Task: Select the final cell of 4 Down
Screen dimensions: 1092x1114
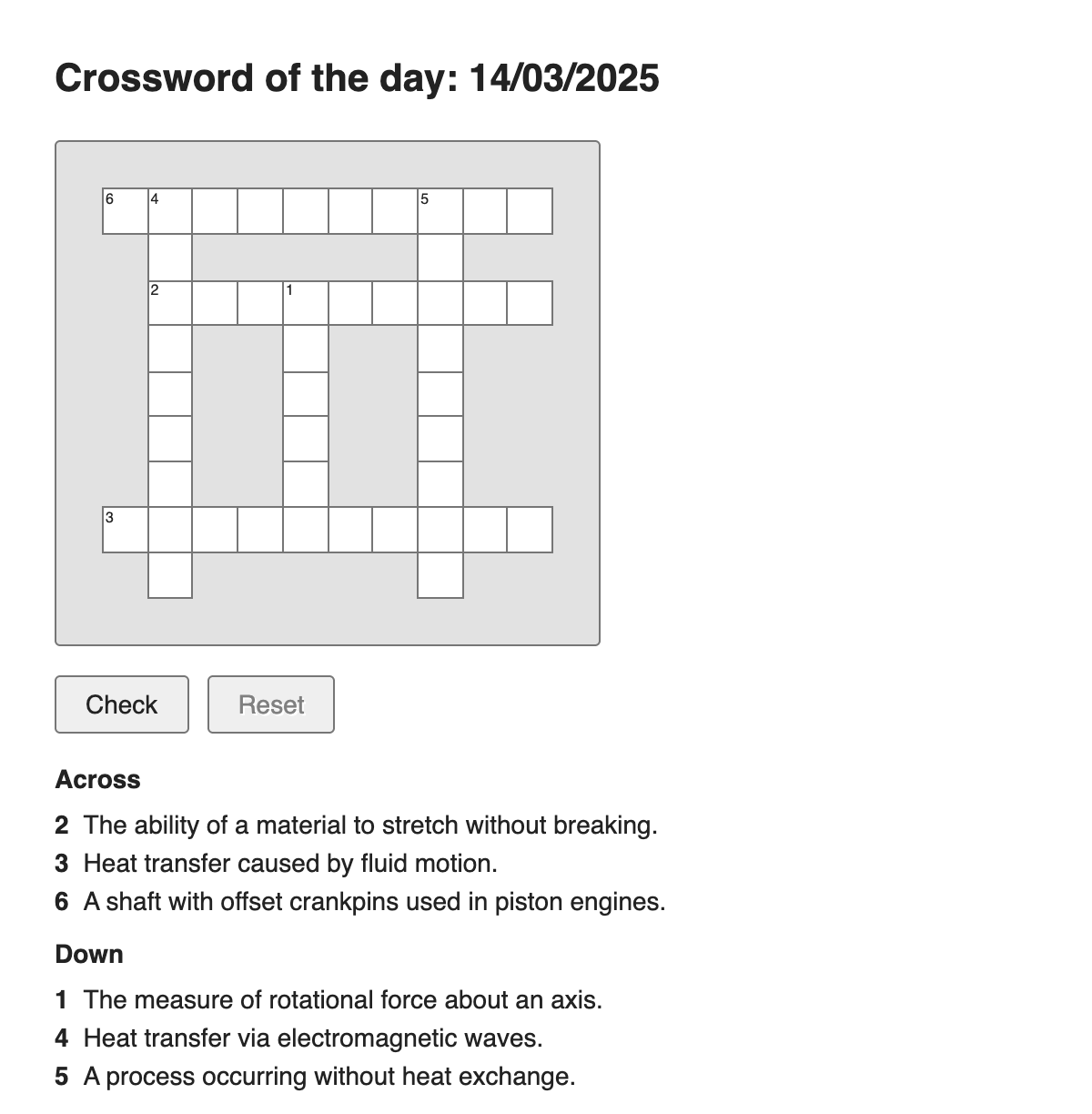Action: 170,575
